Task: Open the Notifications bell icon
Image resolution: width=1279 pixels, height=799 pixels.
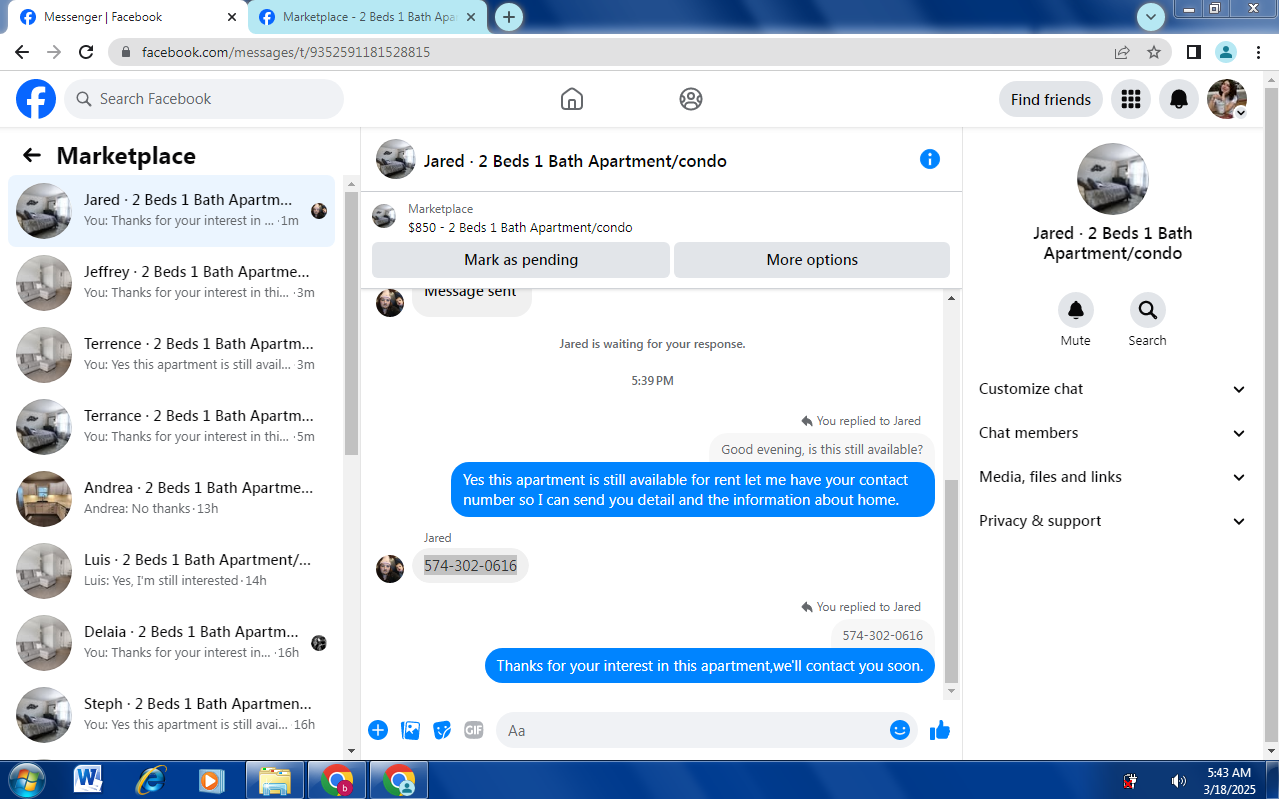Action: click(x=1179, y=99)
